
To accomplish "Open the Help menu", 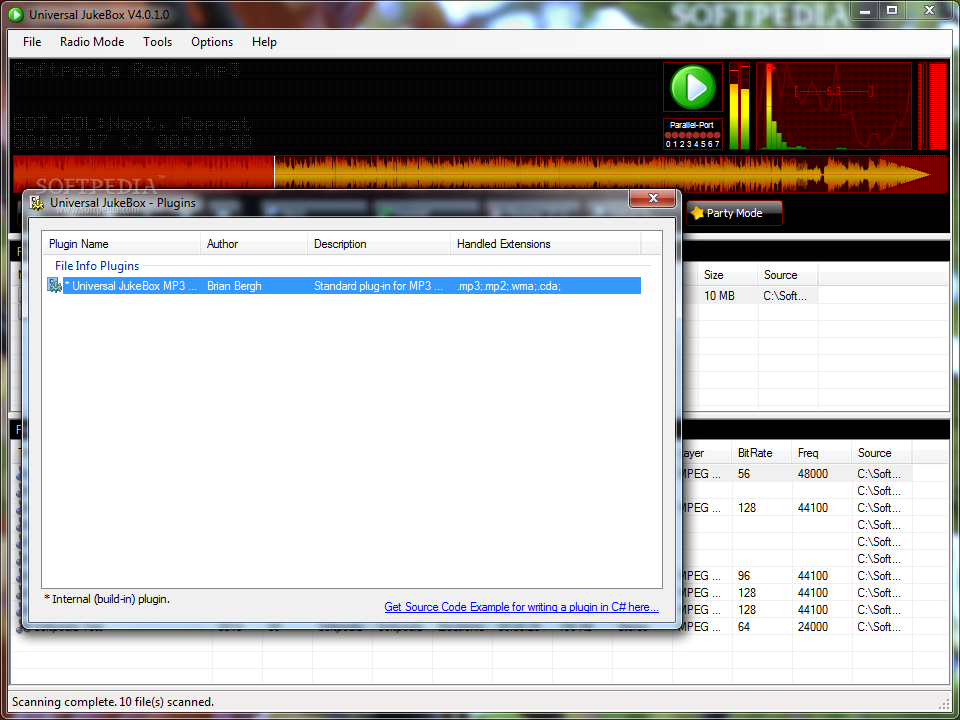I will (264, 42).
